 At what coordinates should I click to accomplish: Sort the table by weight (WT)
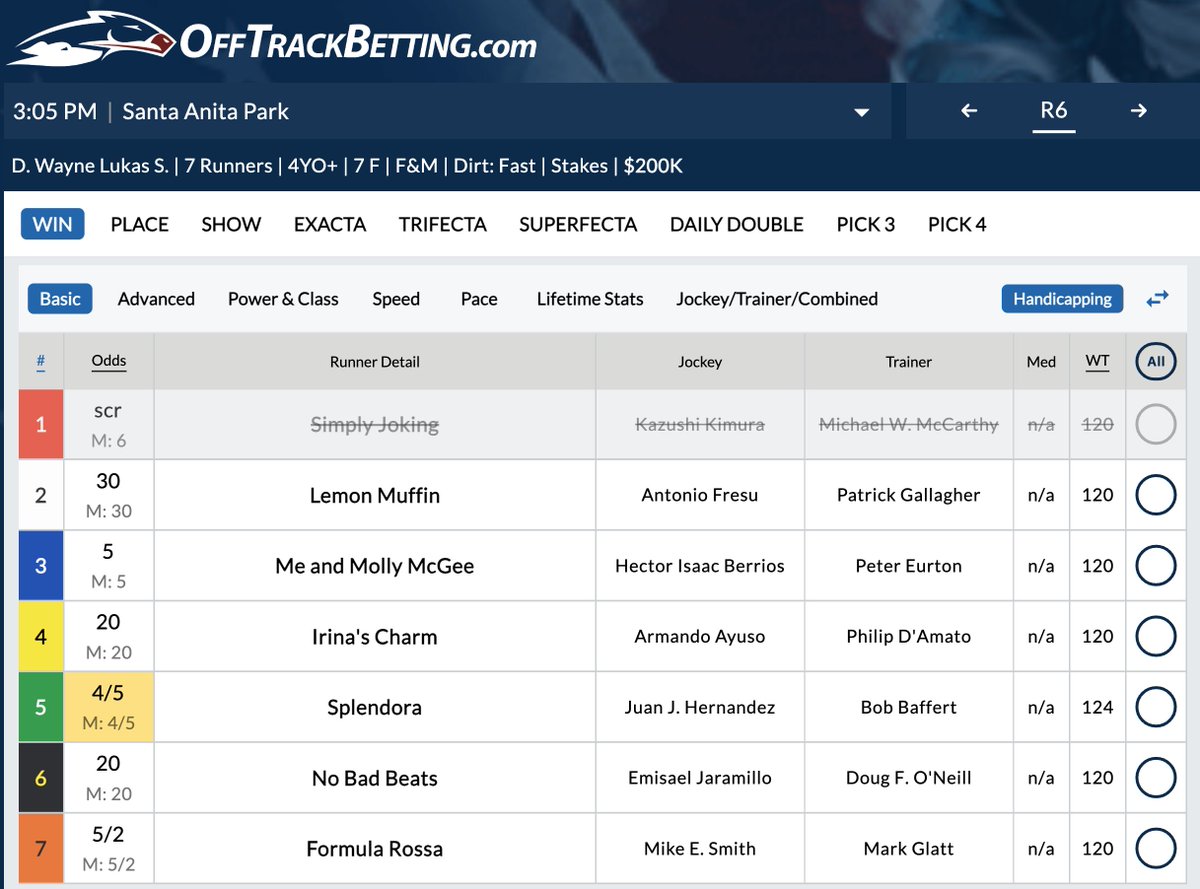tap(1097, 361)
